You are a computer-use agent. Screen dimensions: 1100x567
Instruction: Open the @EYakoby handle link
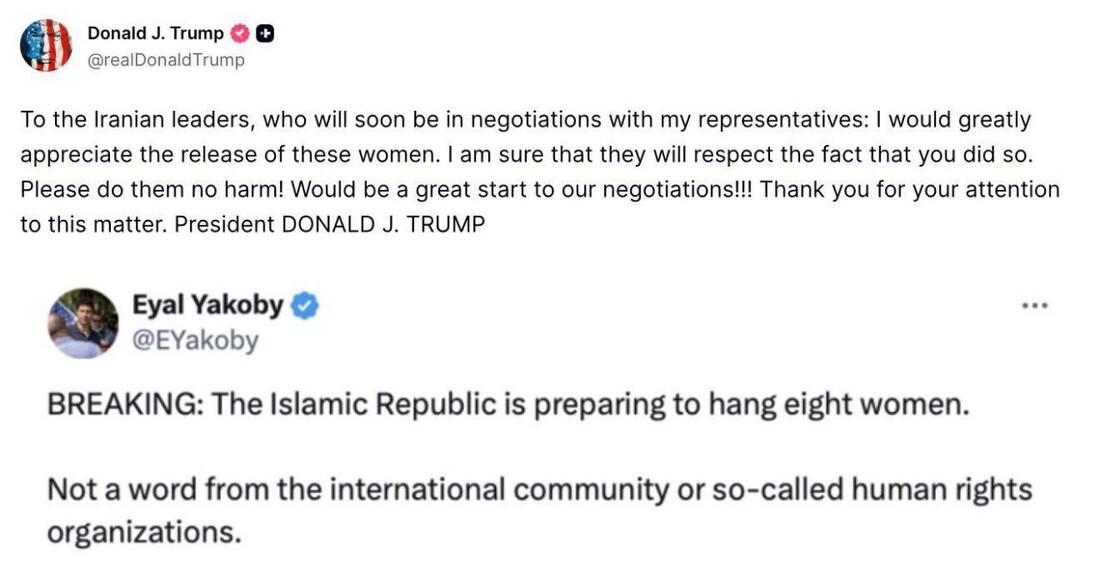click(196, 340)
